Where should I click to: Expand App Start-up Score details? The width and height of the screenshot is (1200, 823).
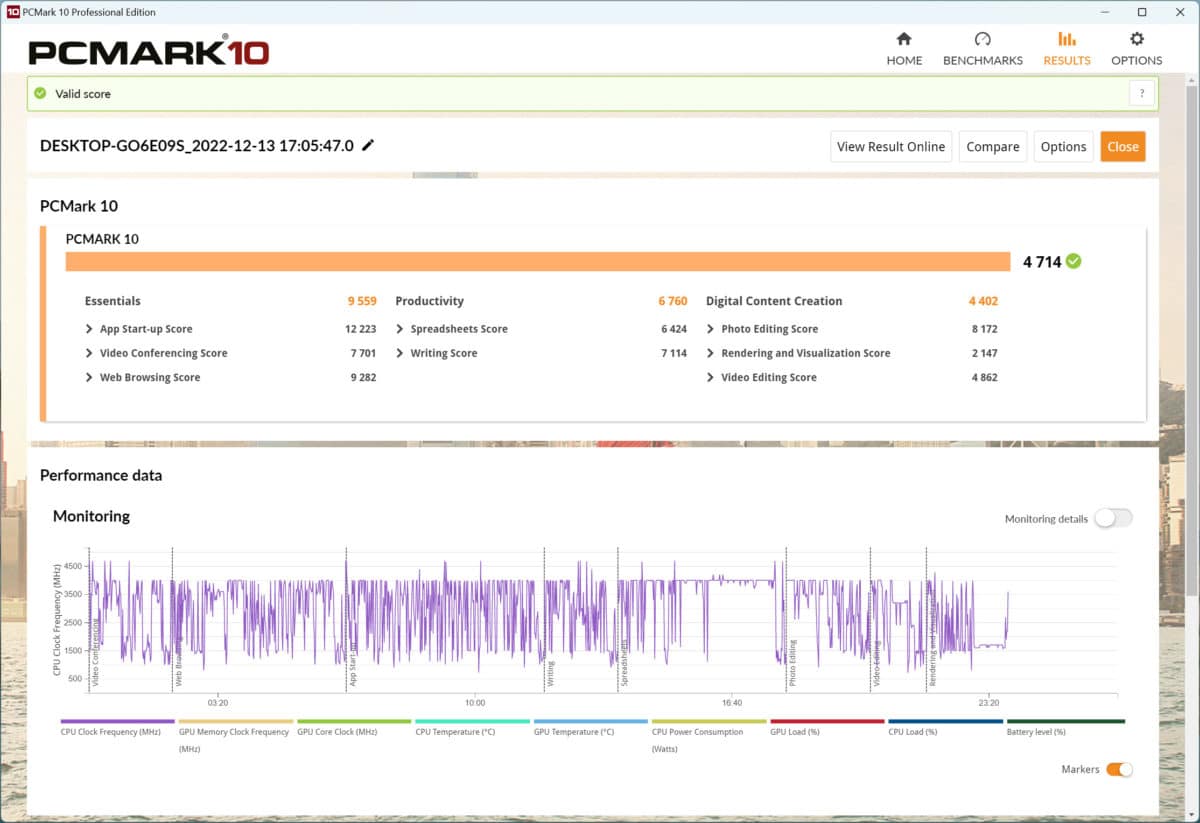tap(90, 329)
